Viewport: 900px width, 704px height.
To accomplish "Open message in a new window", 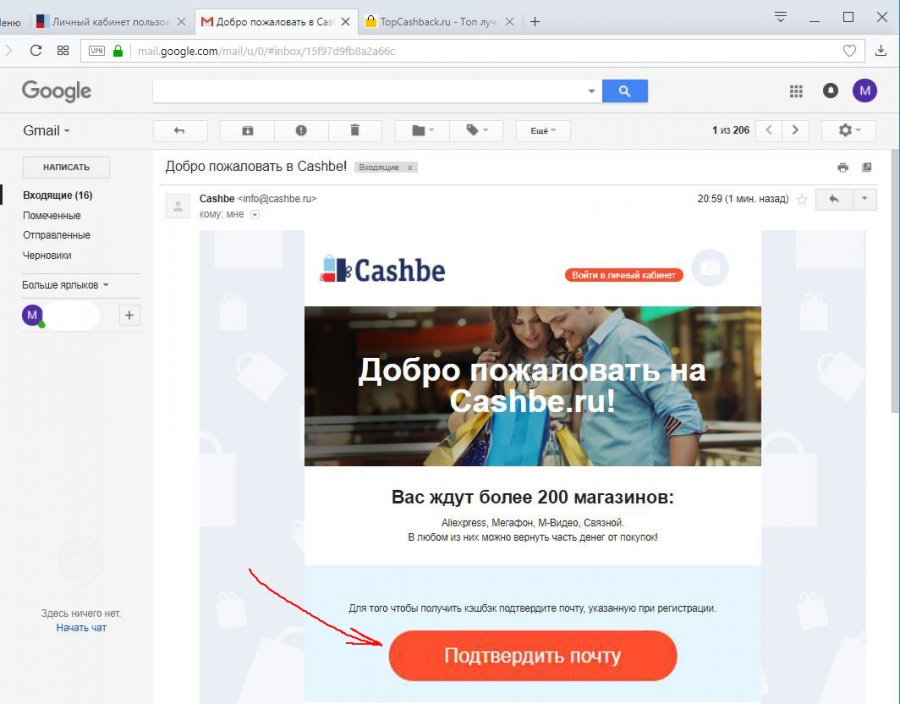I will click(x=867, y=167).
